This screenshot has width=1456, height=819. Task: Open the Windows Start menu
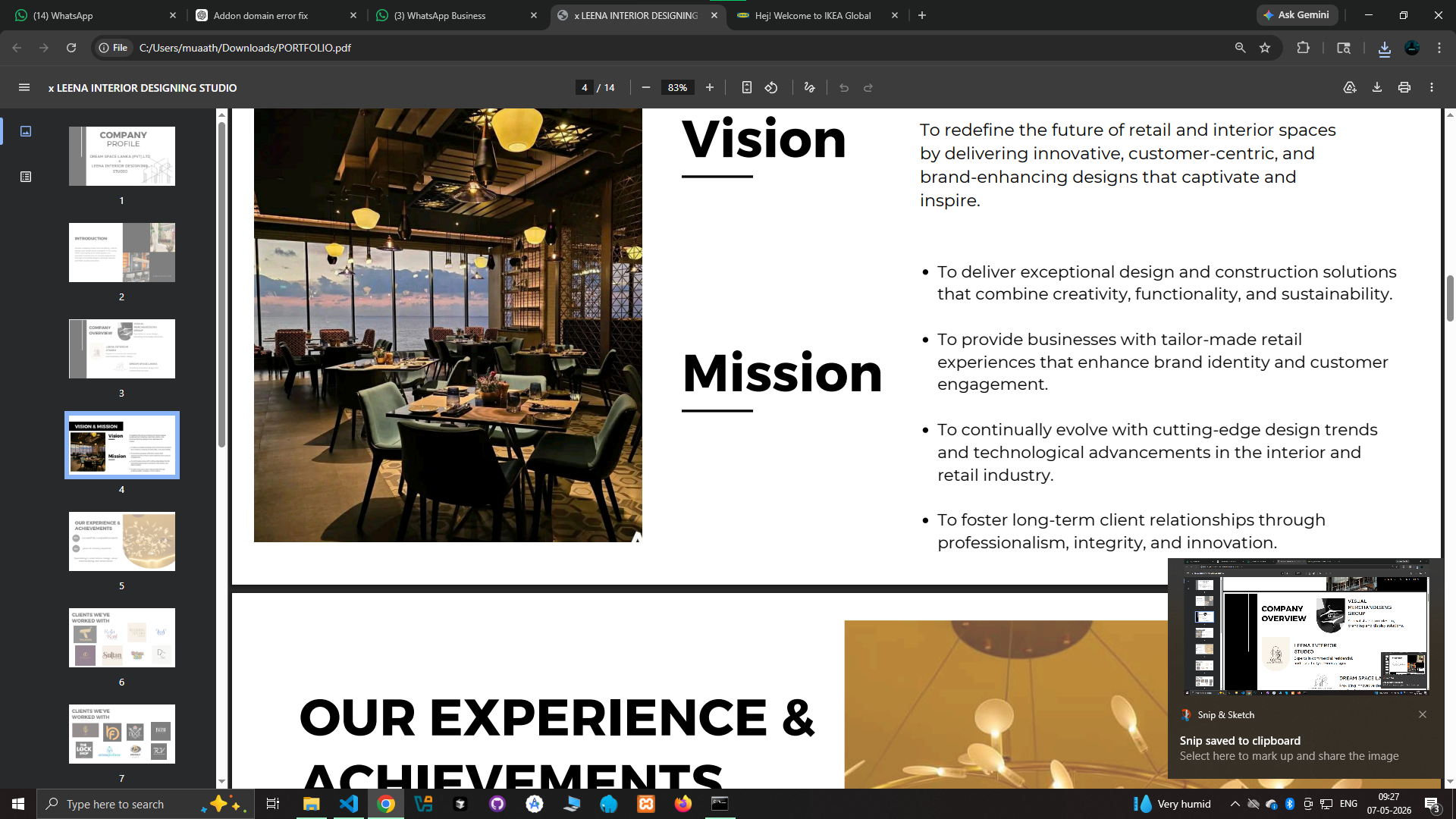pyautogui.click(x=18, y=804)
